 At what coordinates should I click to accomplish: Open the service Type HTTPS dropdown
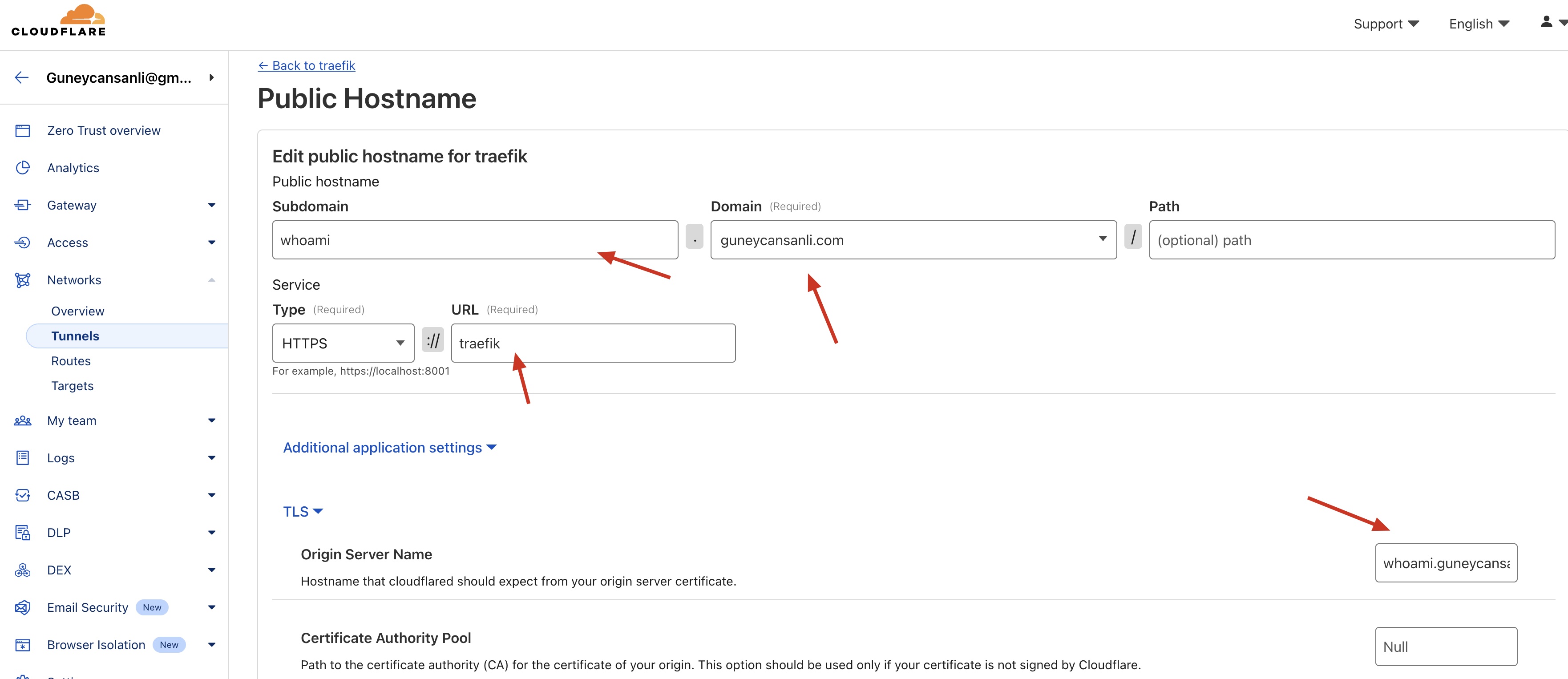click(x=344, y=344)
